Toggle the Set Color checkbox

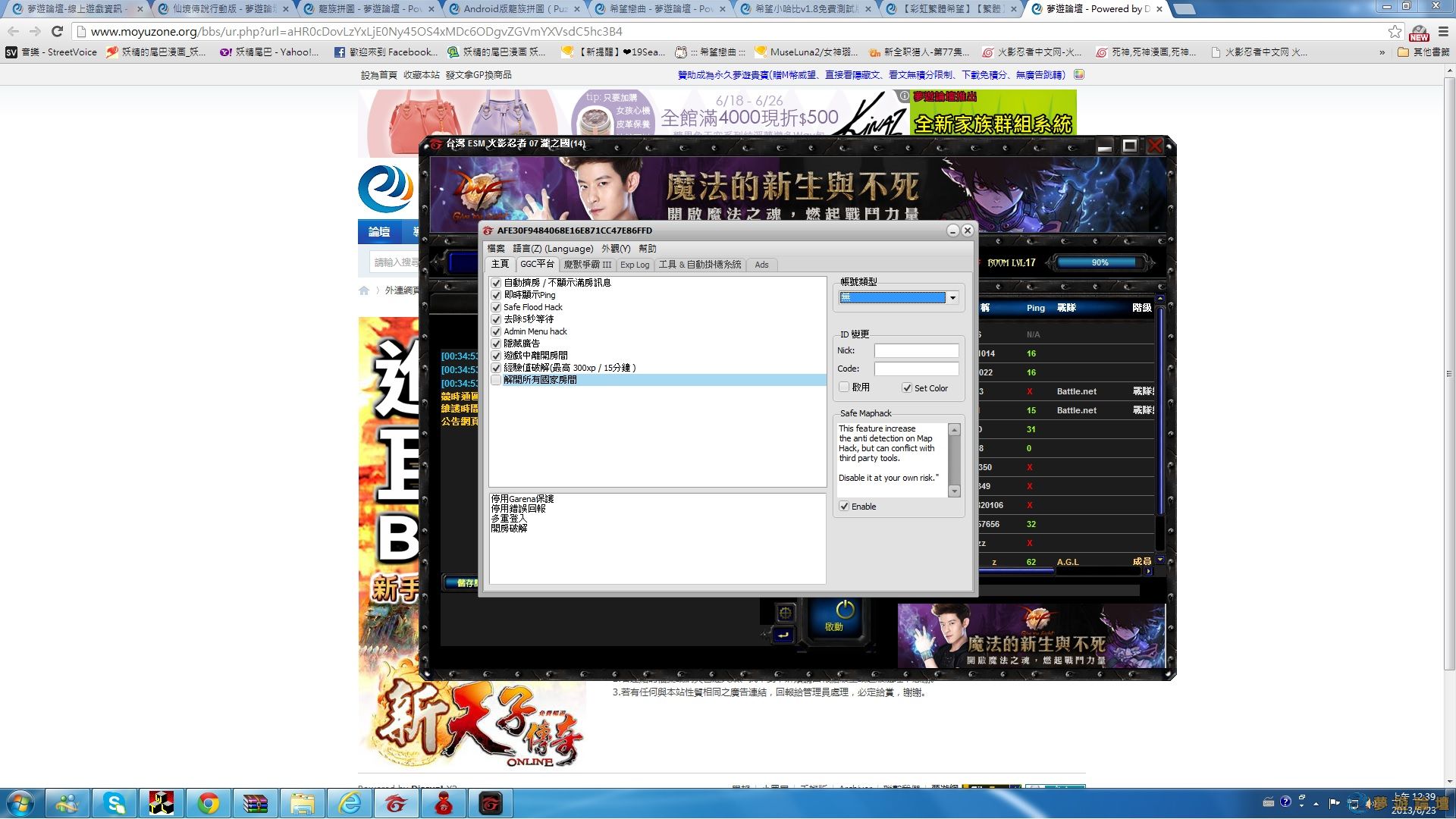click(x=906, y=388)
